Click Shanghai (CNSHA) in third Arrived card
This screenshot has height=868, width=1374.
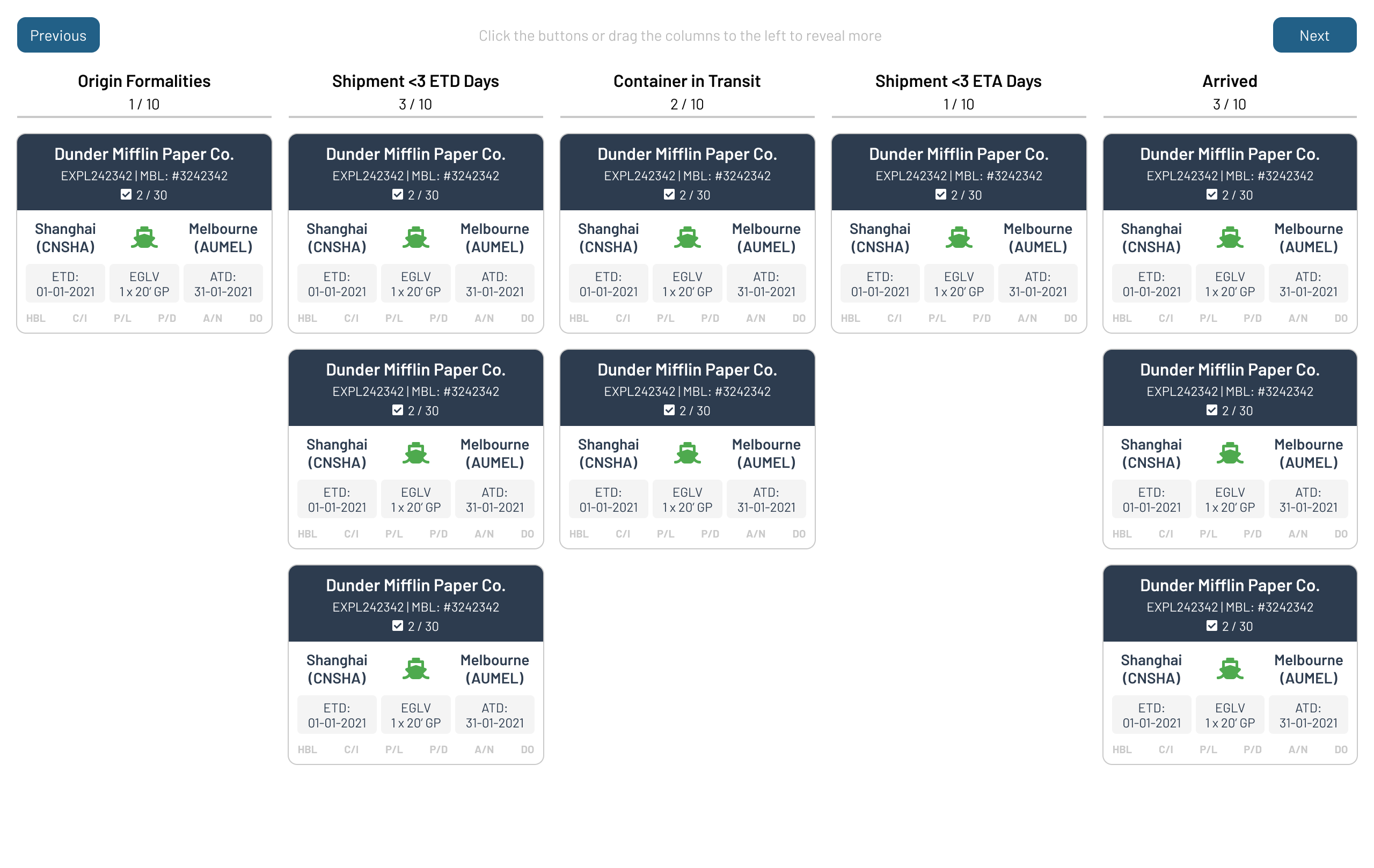pos(1151,669)
